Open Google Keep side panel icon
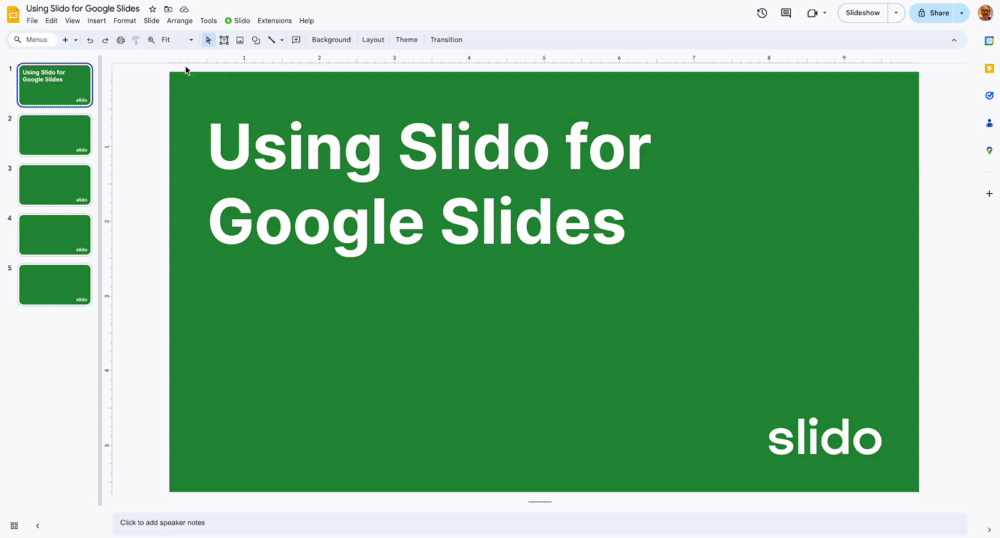The image size is (1000, 538). [x=989, y=68]
